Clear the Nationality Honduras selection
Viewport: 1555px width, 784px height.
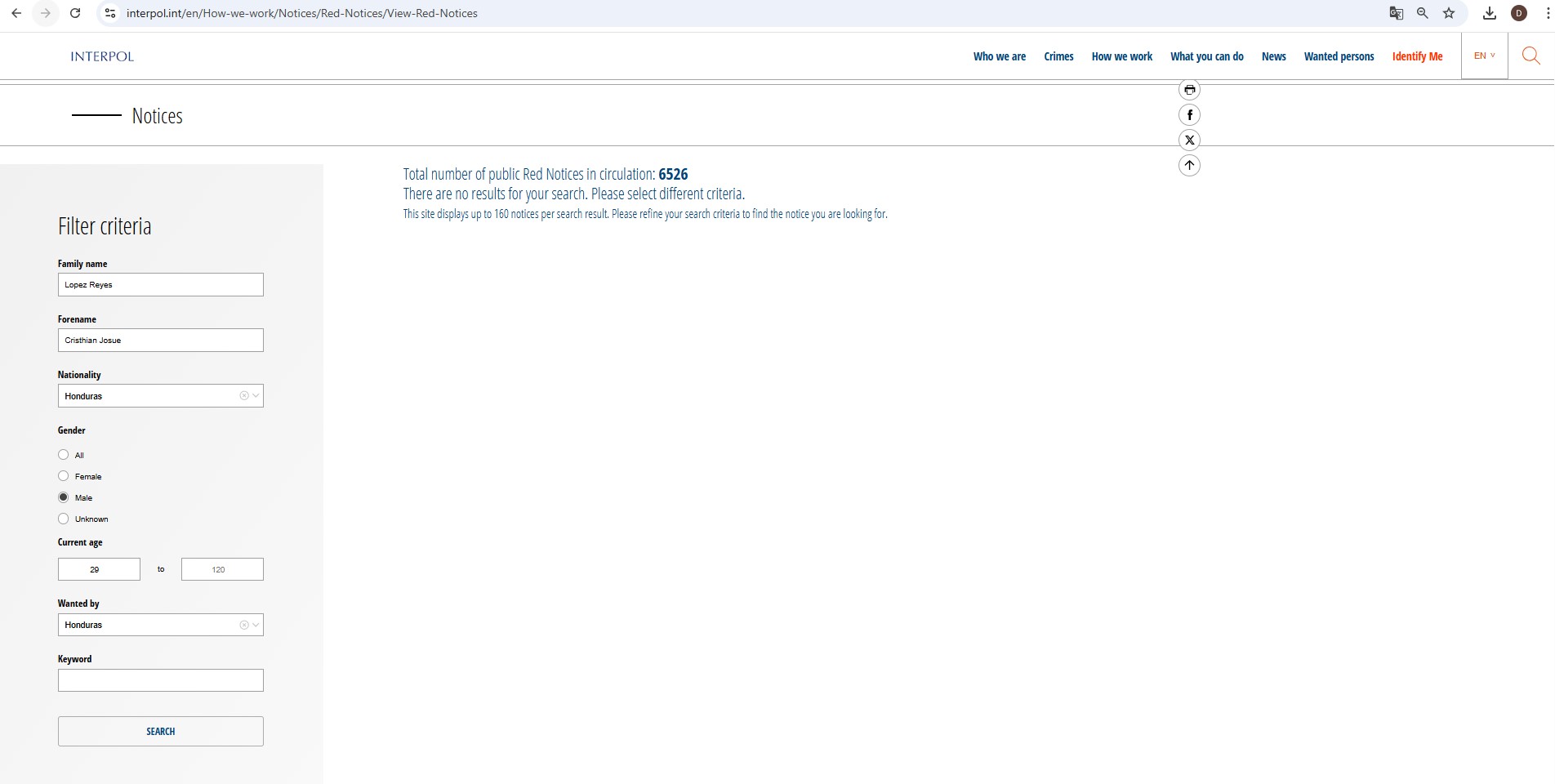pyautogui.click(x=243, y=396)
